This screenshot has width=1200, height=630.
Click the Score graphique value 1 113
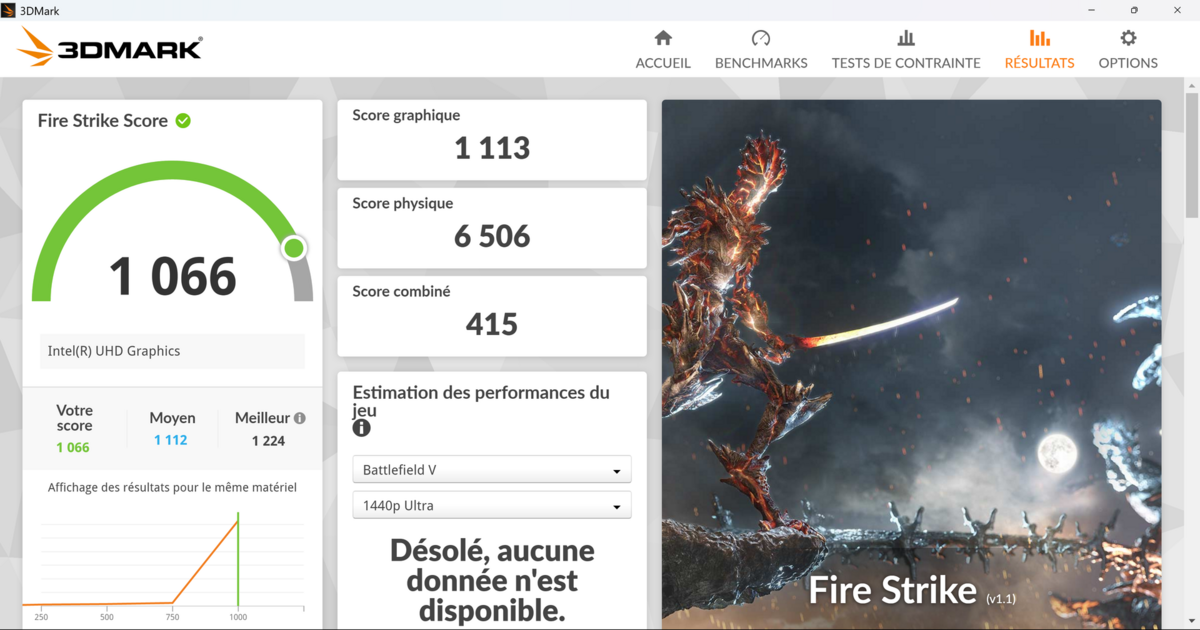[492, 148]
